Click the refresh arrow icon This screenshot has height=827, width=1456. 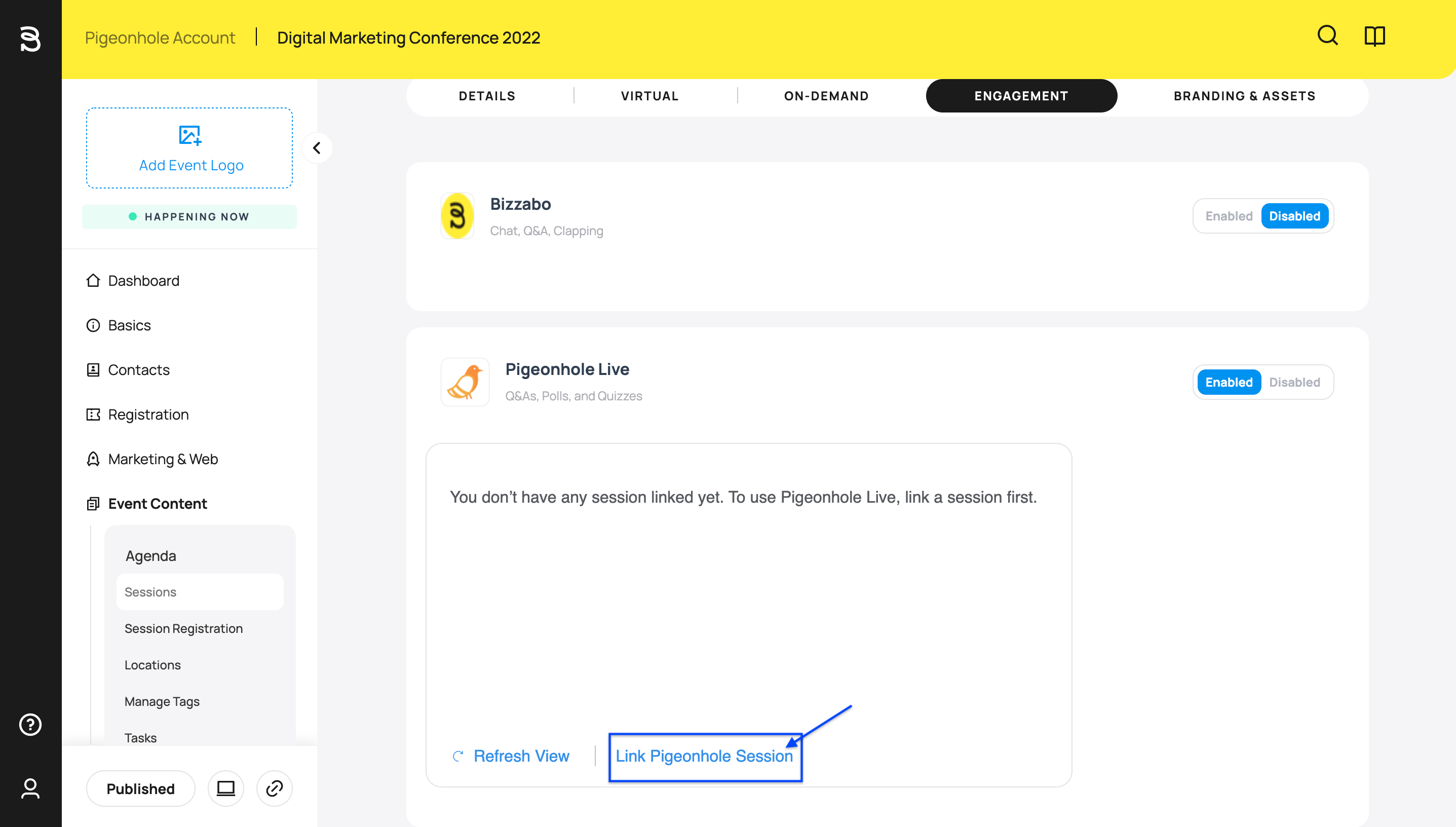click(457, 756)
